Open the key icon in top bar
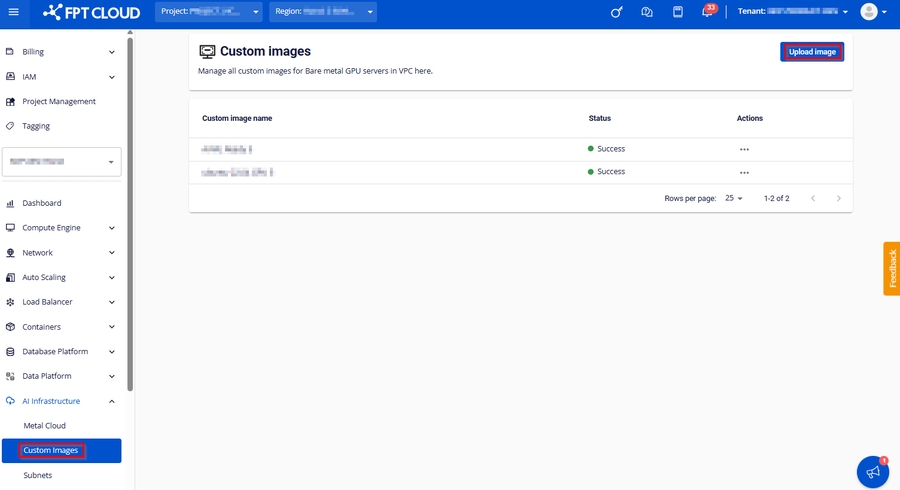Viewport: 900px width, 490px height. coord(617,12)
